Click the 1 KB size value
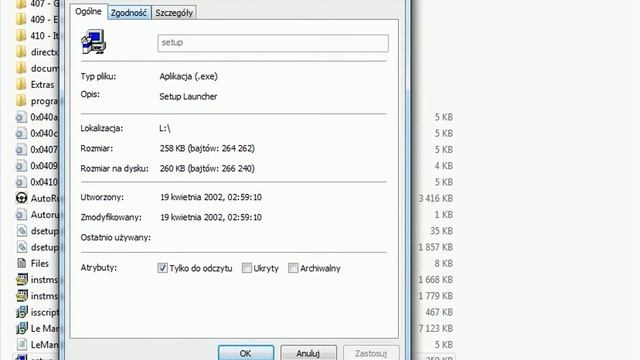Image resolution: width=640 pixels, height=360 pixels. click(x=444, y=214)
